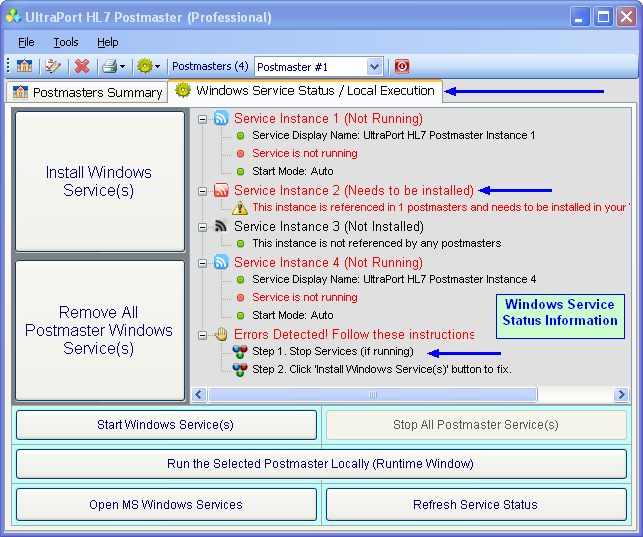Click the yellow gear toolbar icon

pos(144,66)
